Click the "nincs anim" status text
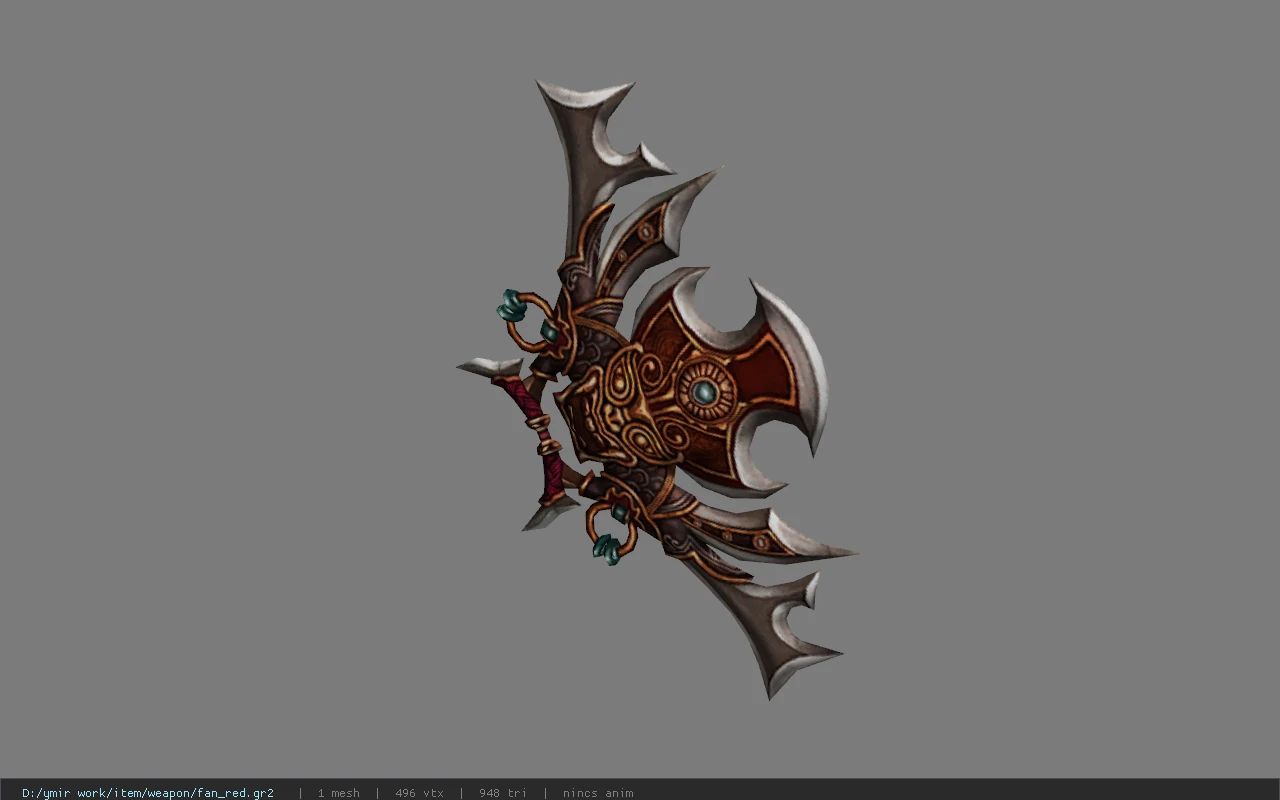Viewport: 1280px width, 800px height. (x=598, y=793)
